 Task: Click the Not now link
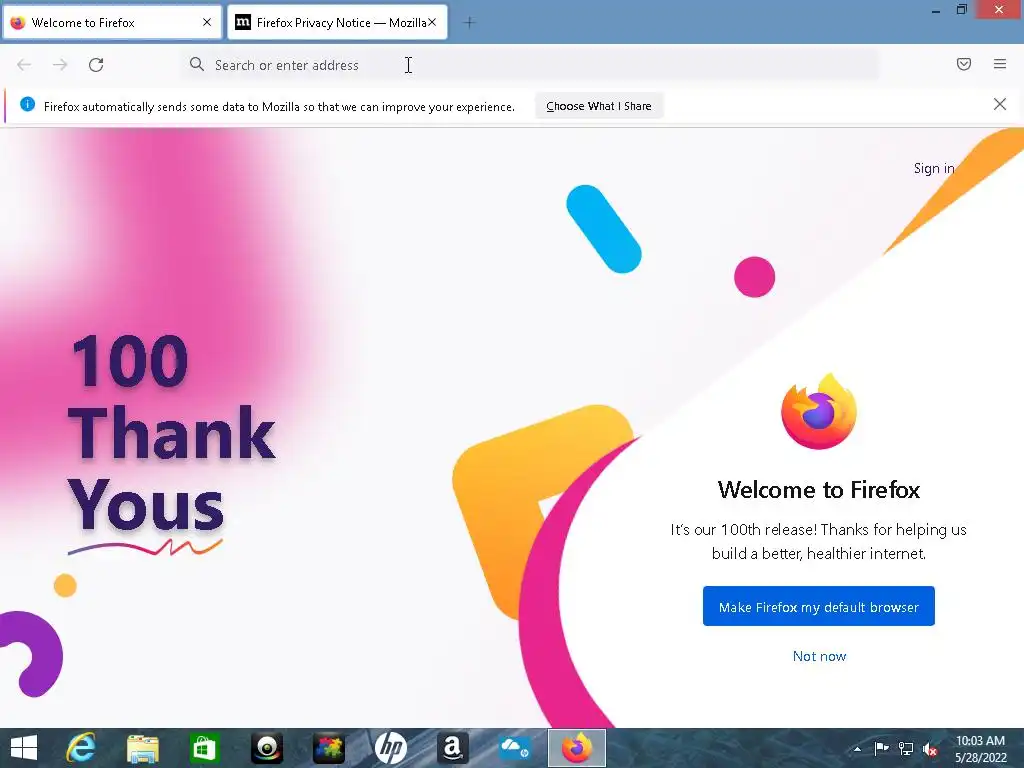[819, 656]
